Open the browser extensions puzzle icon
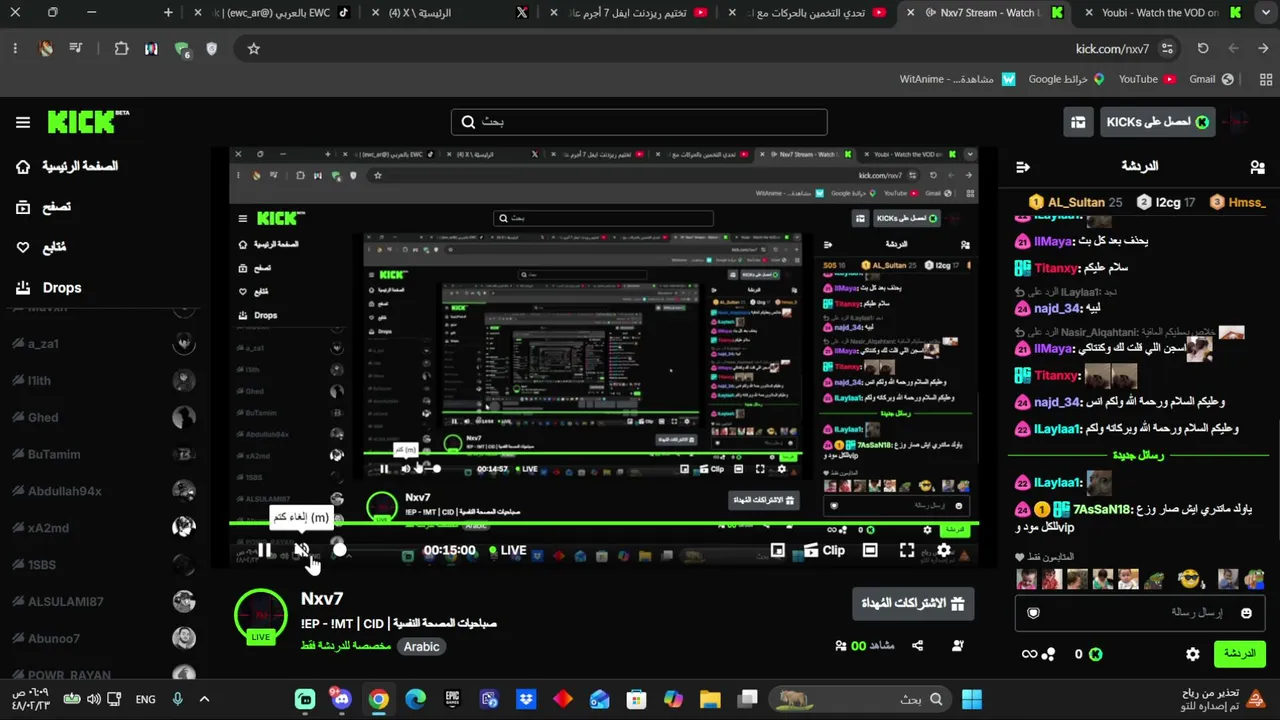Image resolution: width=1280 pixels, height=720 pixels. [x=121, y=48]
